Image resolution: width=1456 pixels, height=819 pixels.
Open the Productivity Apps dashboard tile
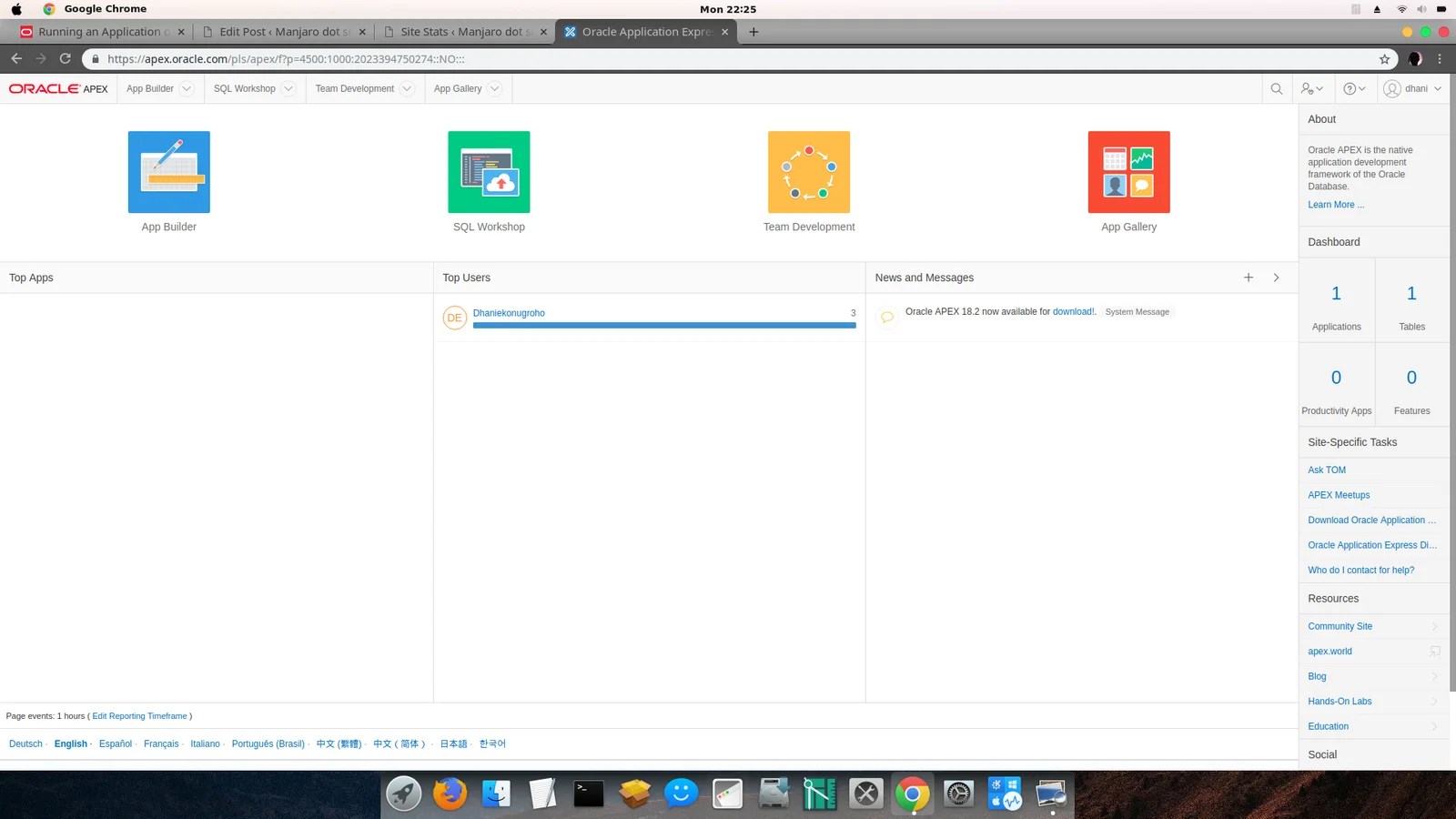(1336, 384)
